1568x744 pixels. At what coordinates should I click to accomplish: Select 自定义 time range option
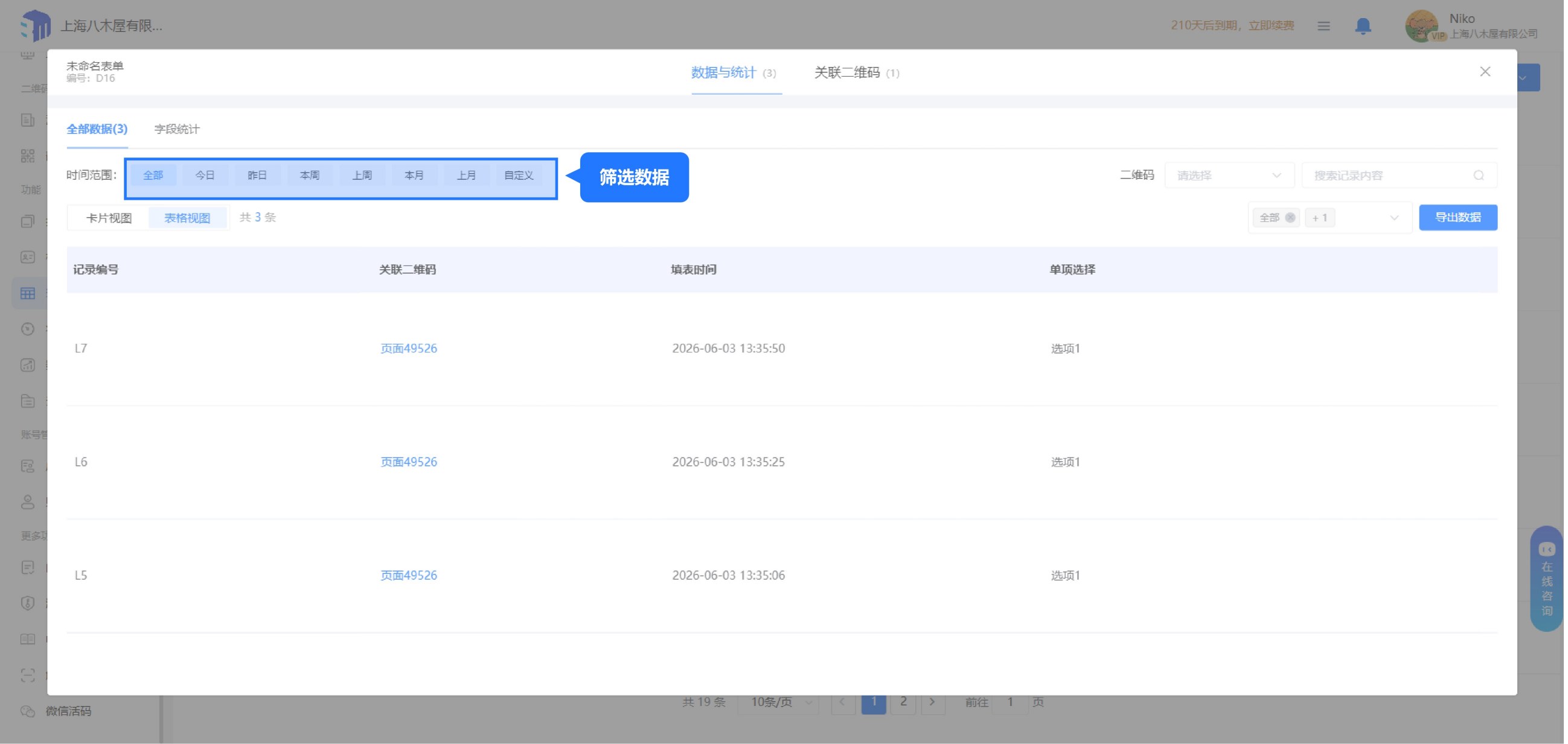[x=520, y=176]
